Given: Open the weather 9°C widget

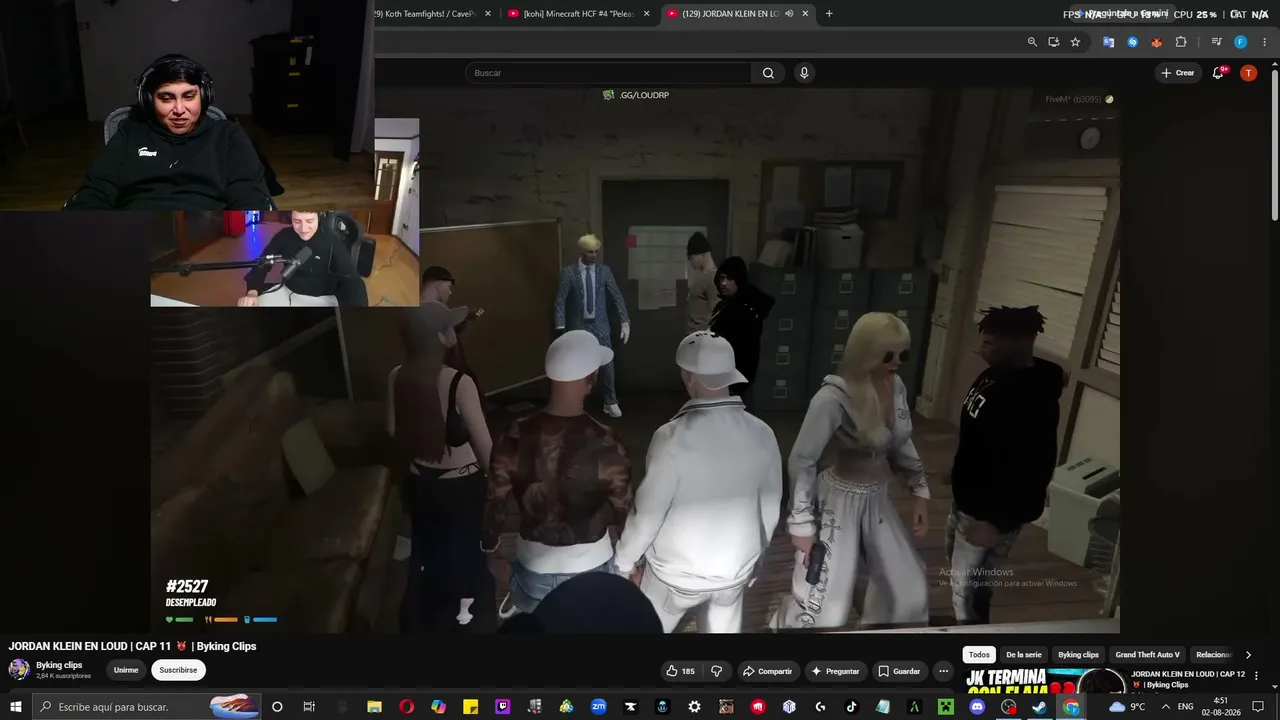Looking at the screenshot, I should coord(1127,707).
